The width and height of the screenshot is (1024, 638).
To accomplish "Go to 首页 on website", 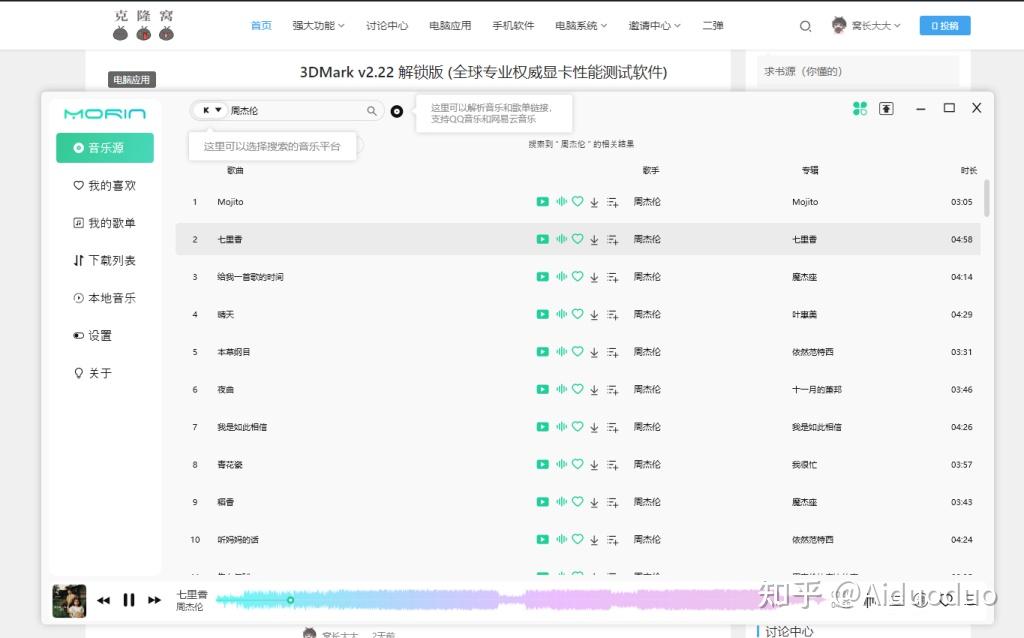I will coord(261,25).
